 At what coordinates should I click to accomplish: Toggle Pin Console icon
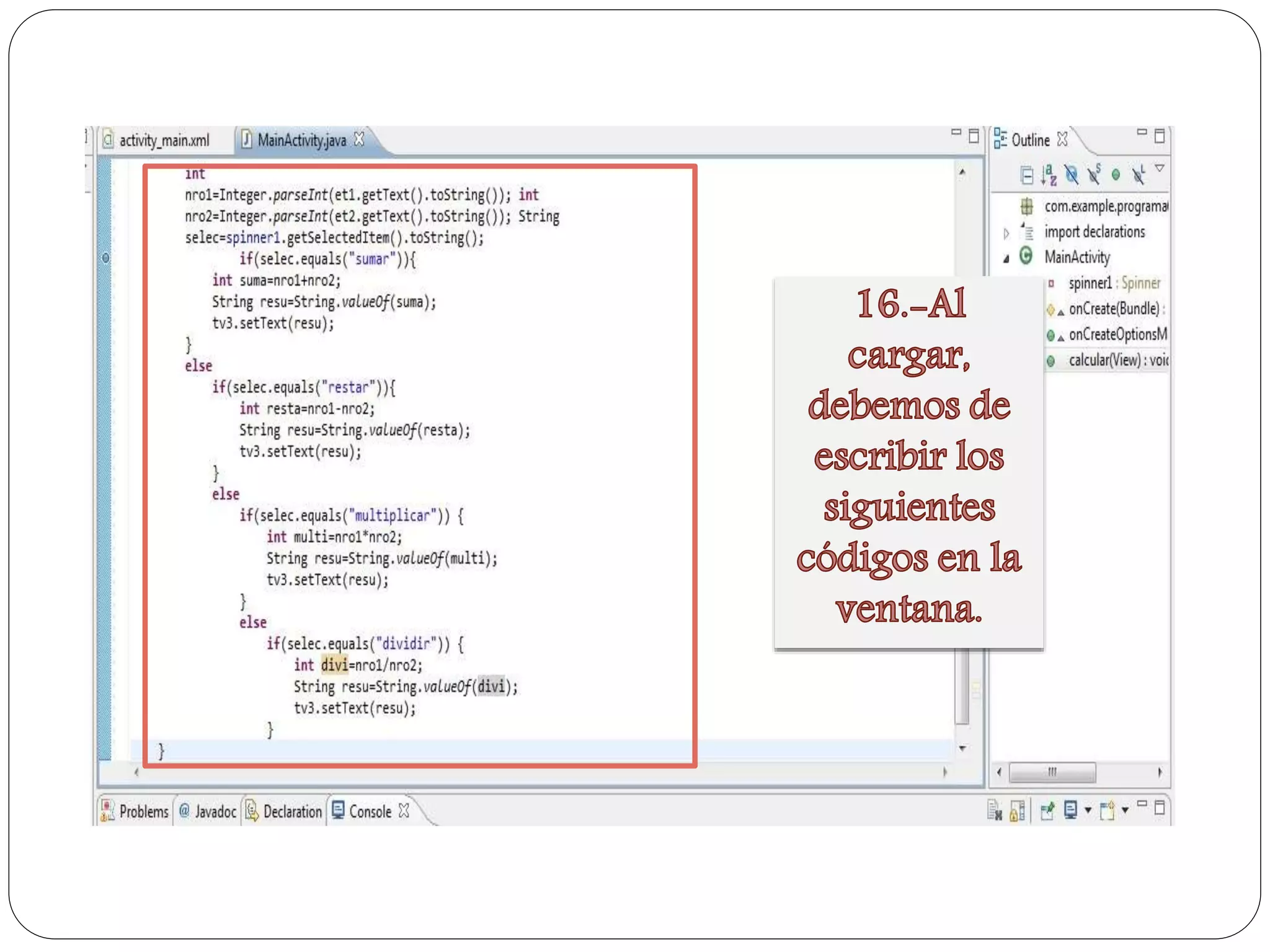[x=1047, y=811]
